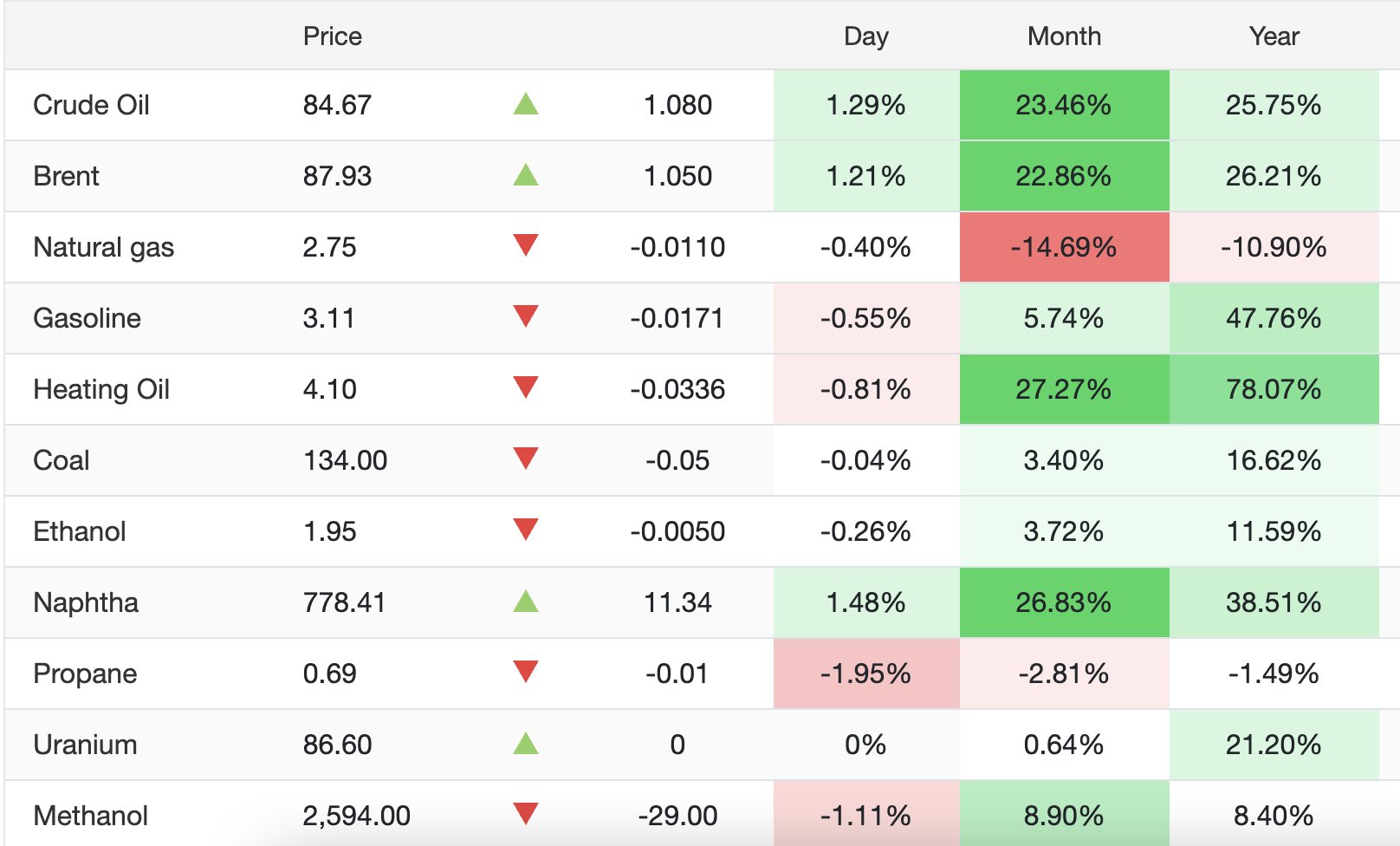Click the green up arrow for Naphtha
This screenshot has width=1400, height=846.
pos(526,602)
